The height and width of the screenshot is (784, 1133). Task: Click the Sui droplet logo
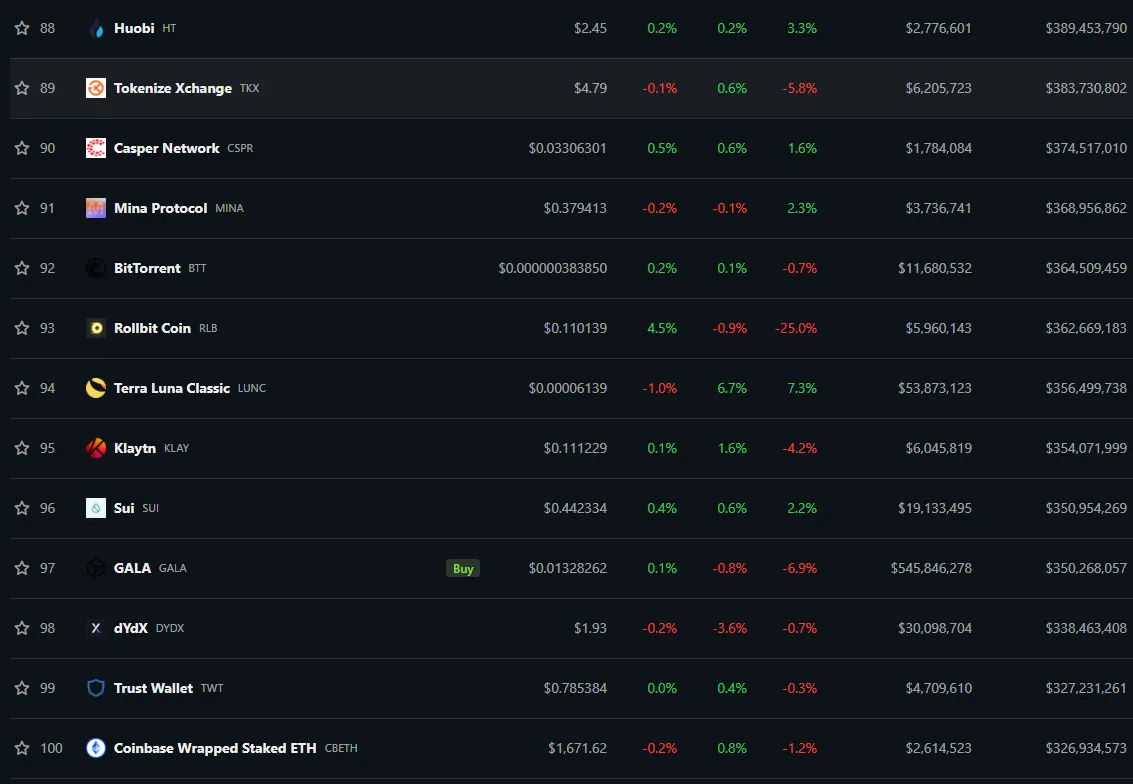pos(96,508)
